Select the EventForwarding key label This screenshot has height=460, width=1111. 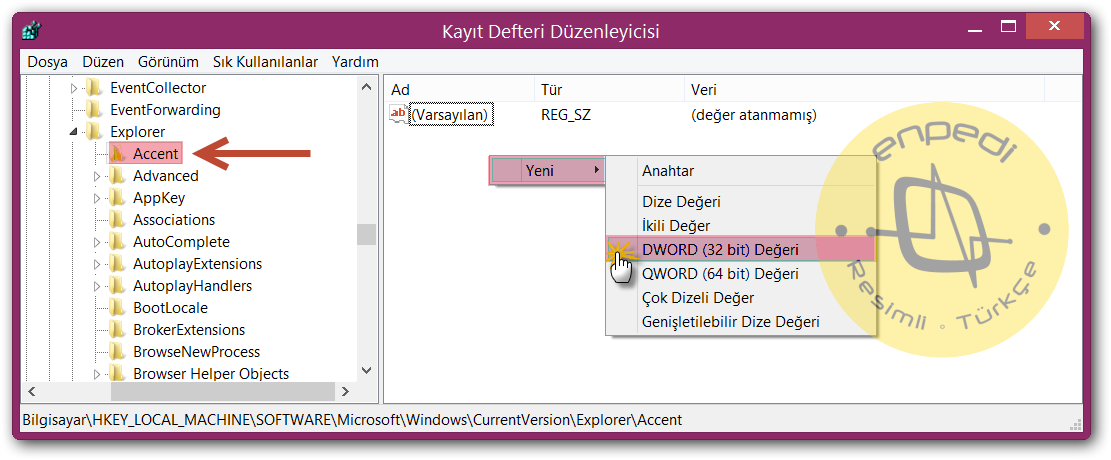(x=165, y=110)
